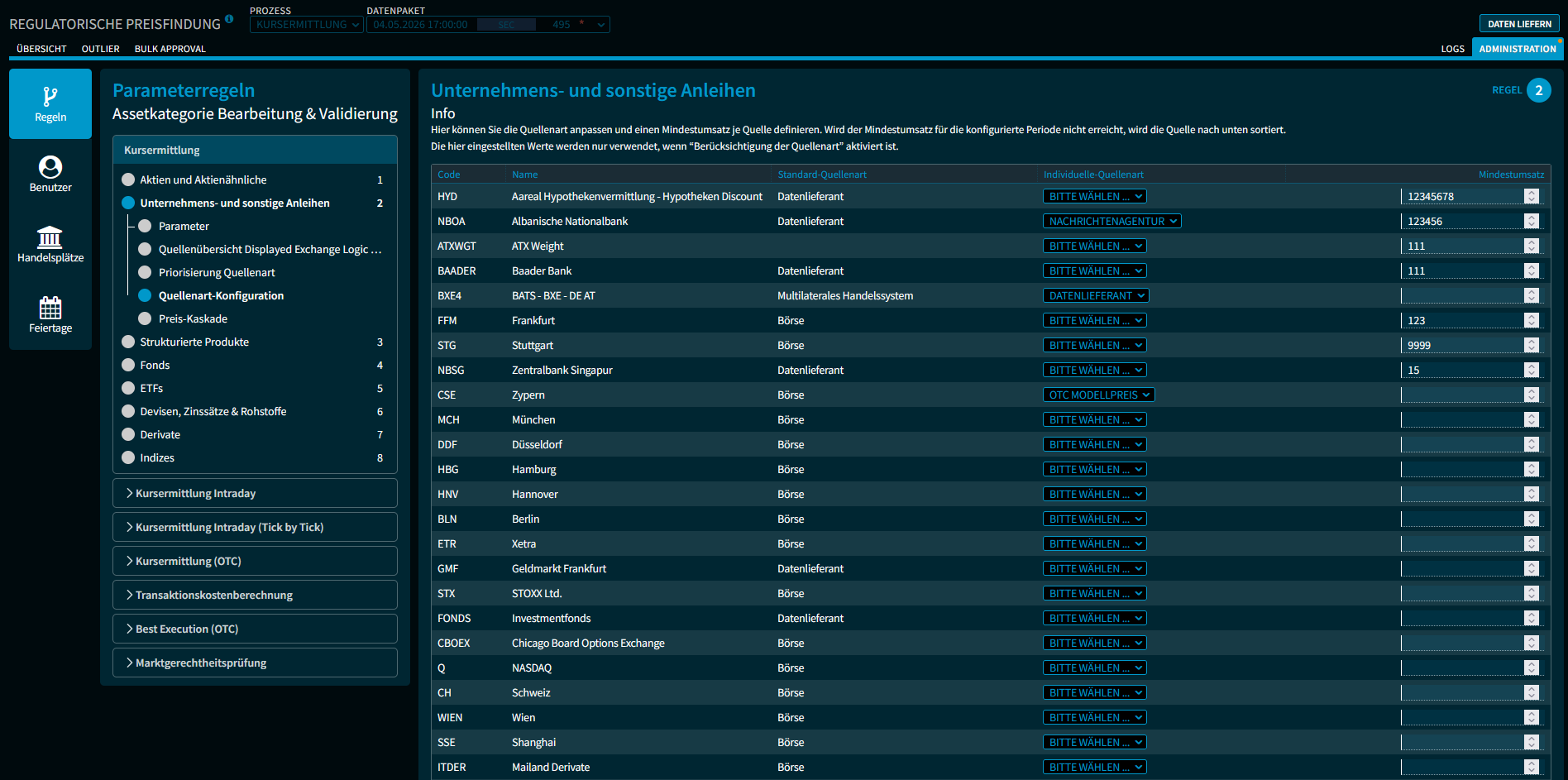Open Quellenart dropdown for Baader Bank row

[1095, 270]
